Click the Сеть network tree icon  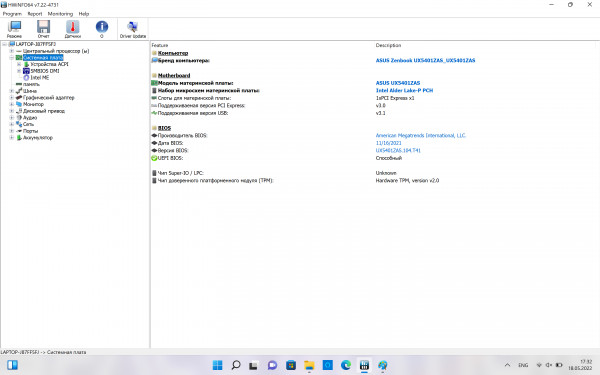click(19, 124)
